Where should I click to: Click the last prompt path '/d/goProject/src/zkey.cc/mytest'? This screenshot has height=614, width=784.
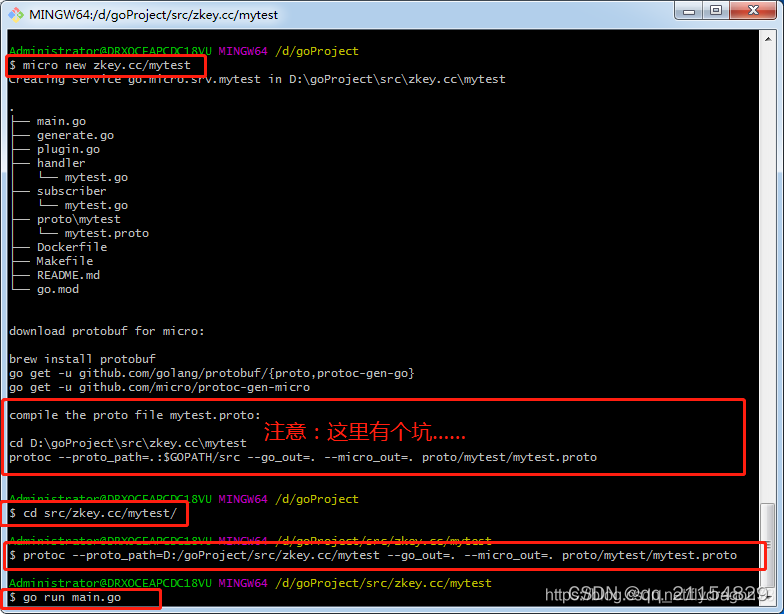click(x=383, y=583)
